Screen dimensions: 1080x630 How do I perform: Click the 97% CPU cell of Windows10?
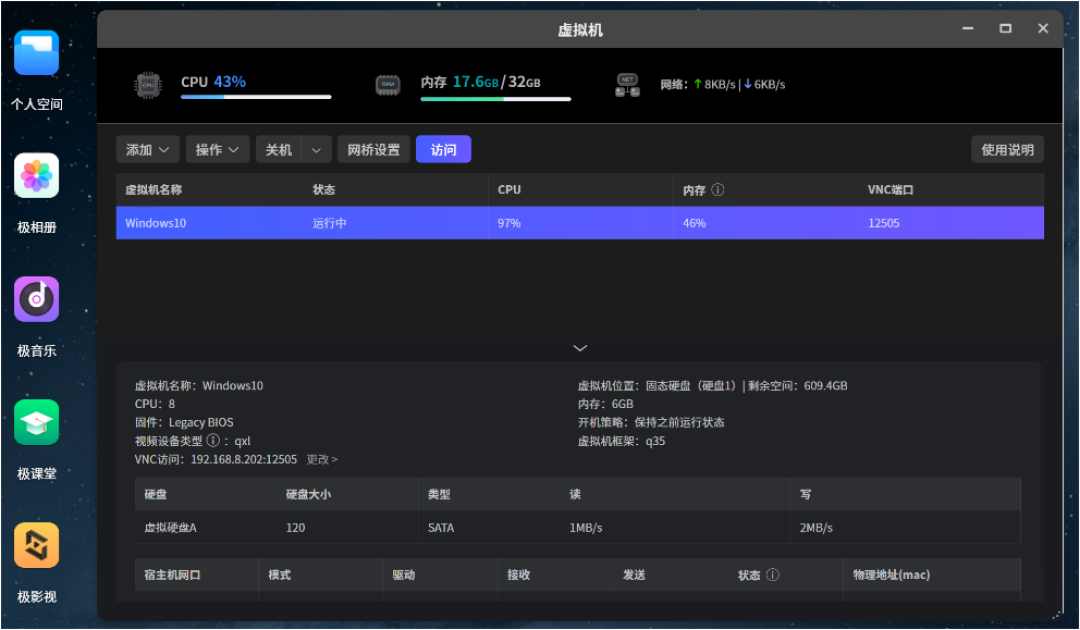tap(509, 223)
